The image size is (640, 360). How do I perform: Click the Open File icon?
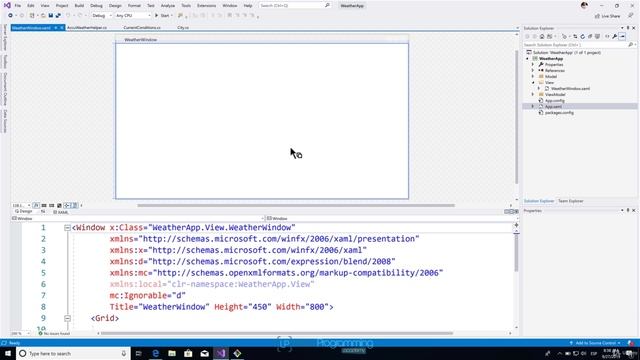click(x=43, y=16)
